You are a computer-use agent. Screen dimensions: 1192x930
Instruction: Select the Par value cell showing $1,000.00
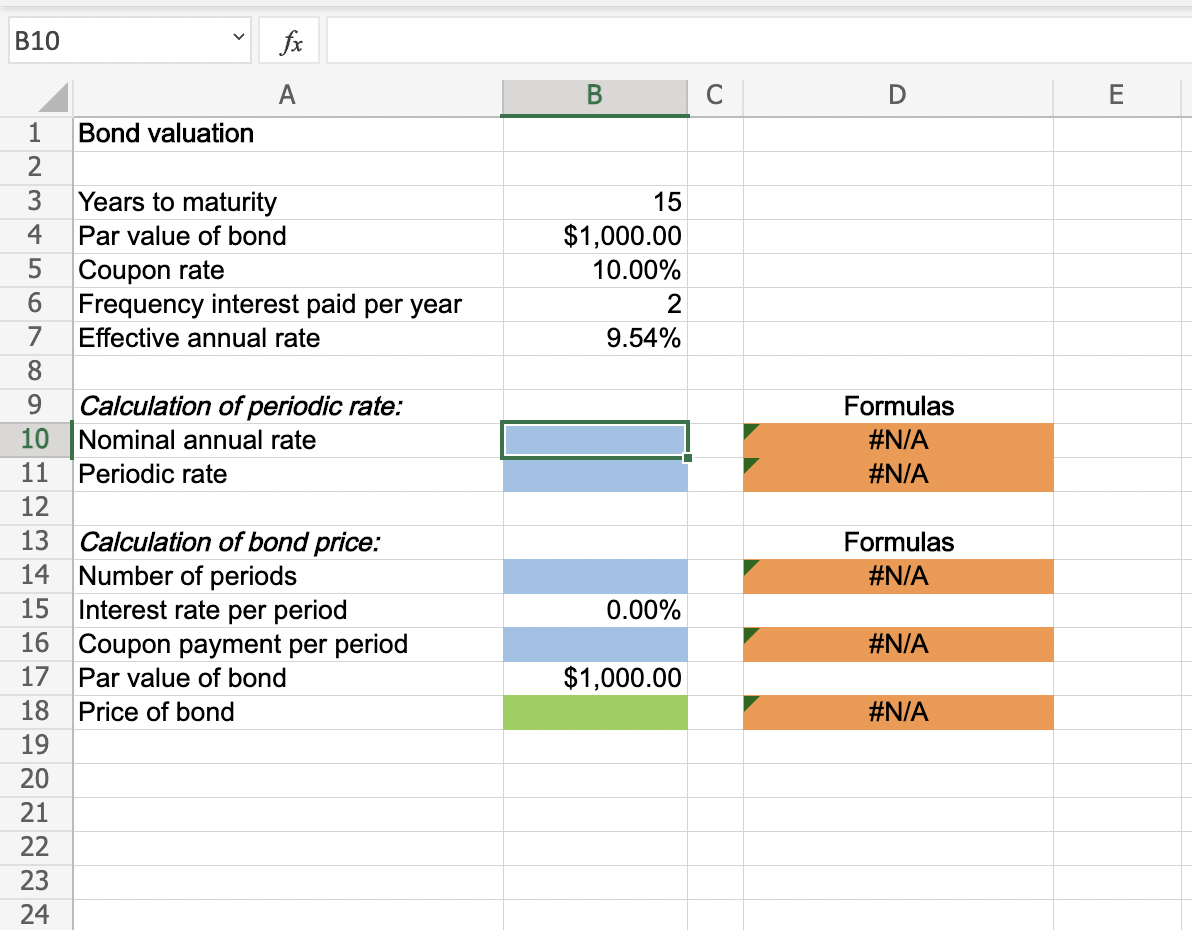coord(594,236)
